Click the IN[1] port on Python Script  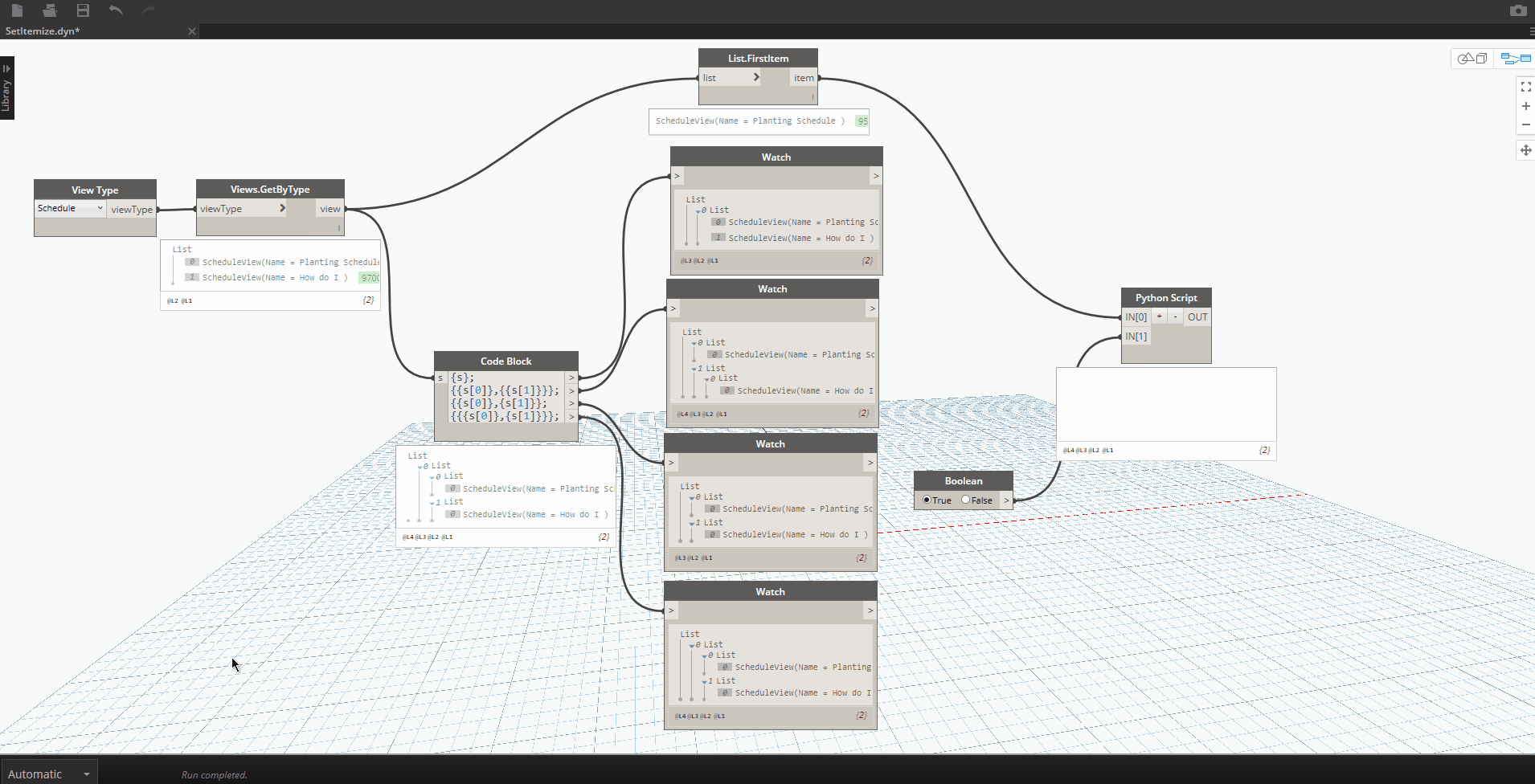coord(1136,336)
